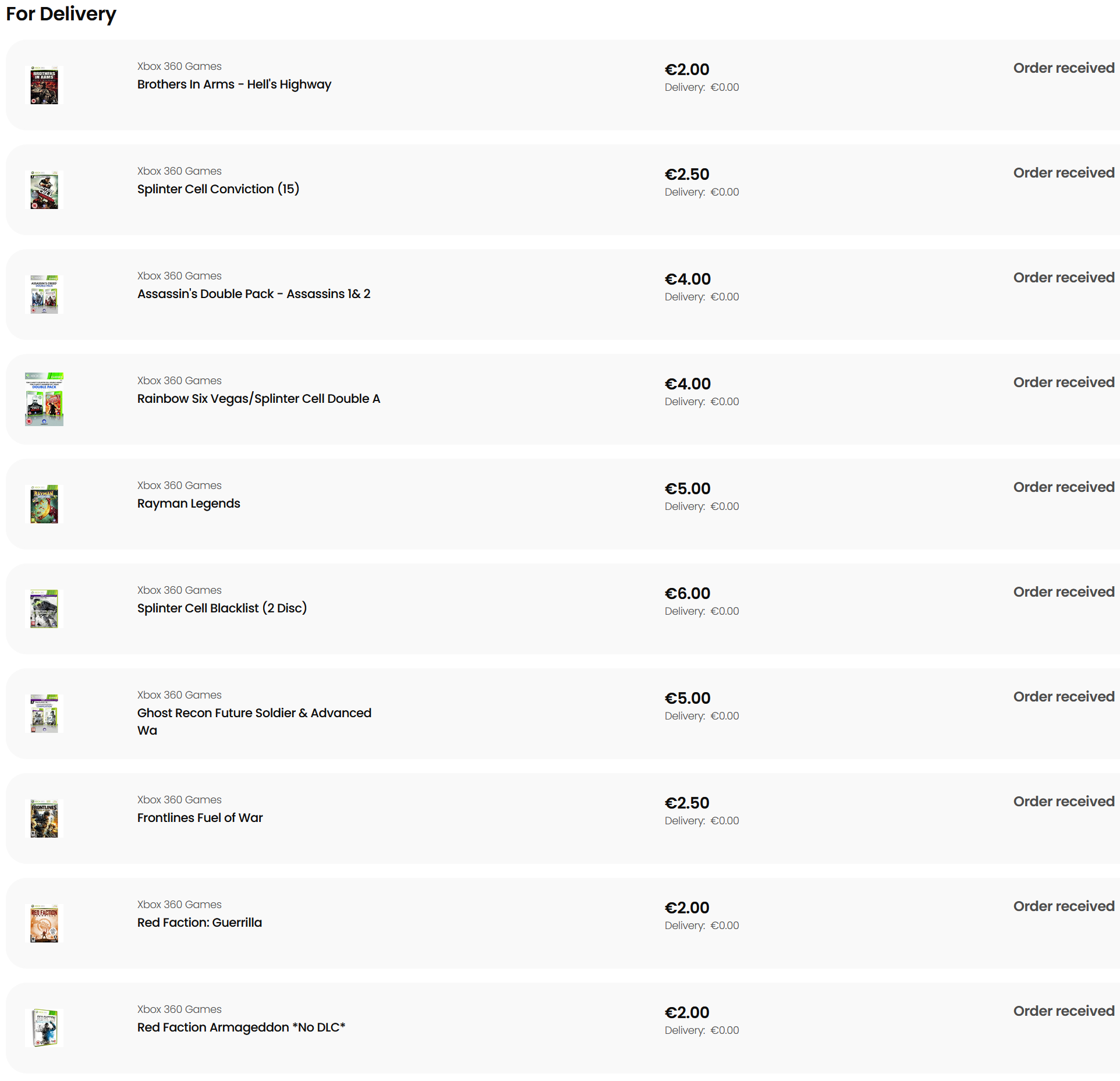This screenshot has height=1081, width=1120.
Task: Select the Rayman Legends title link
Action: tap(189, 504)
